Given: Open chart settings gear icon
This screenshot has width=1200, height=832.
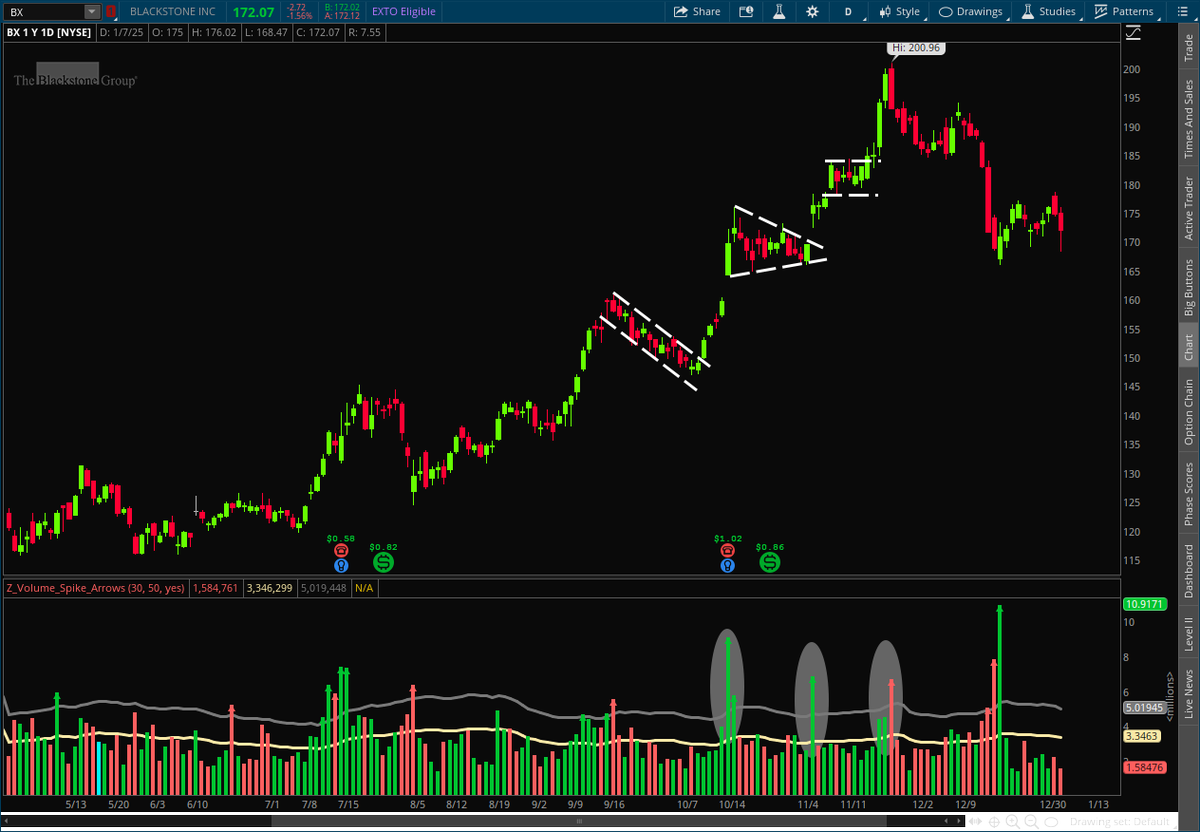Looking at the screenshot, I should tap(812, 12).
